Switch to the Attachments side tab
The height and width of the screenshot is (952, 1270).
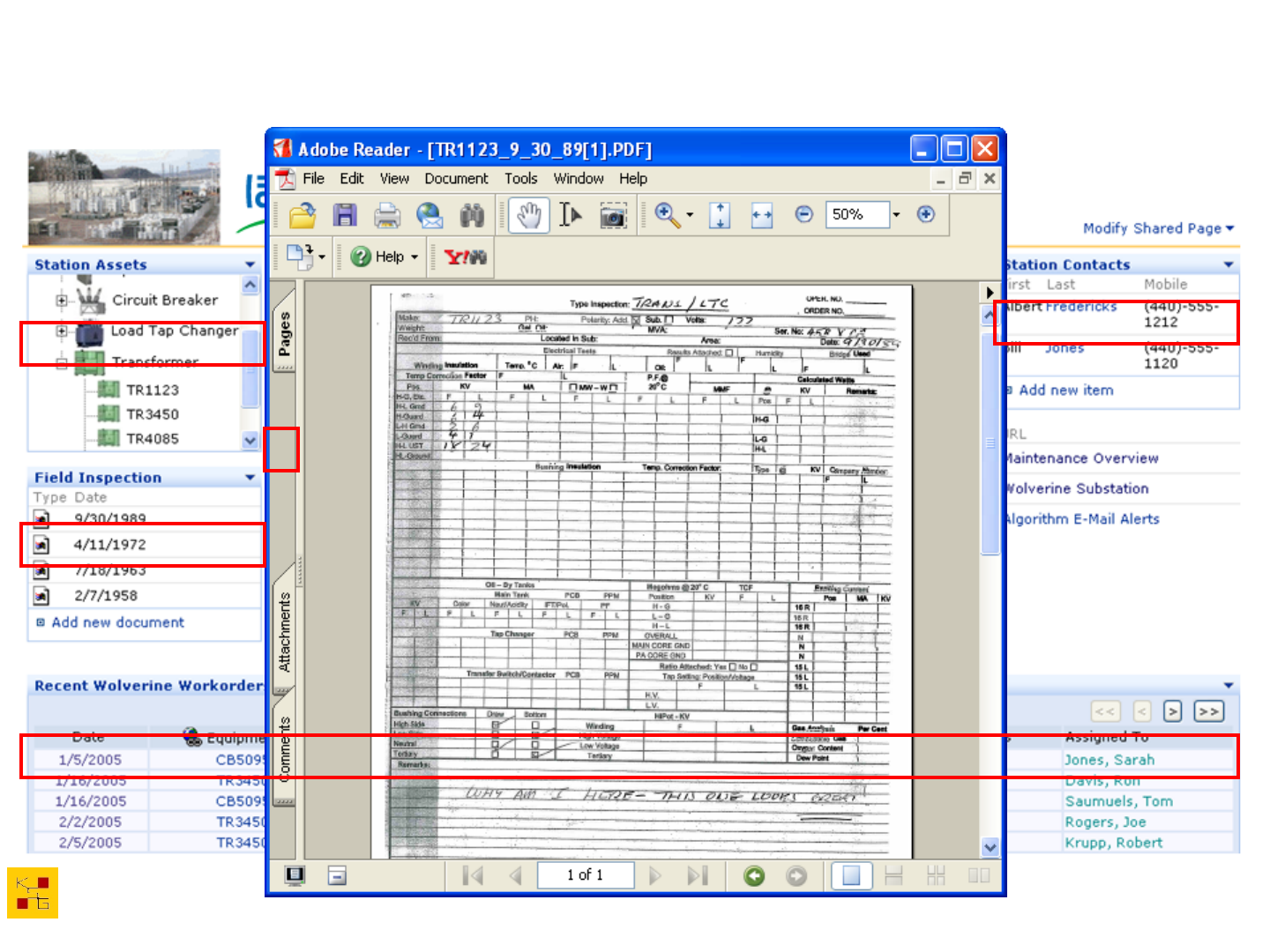[x=285, y=632]
